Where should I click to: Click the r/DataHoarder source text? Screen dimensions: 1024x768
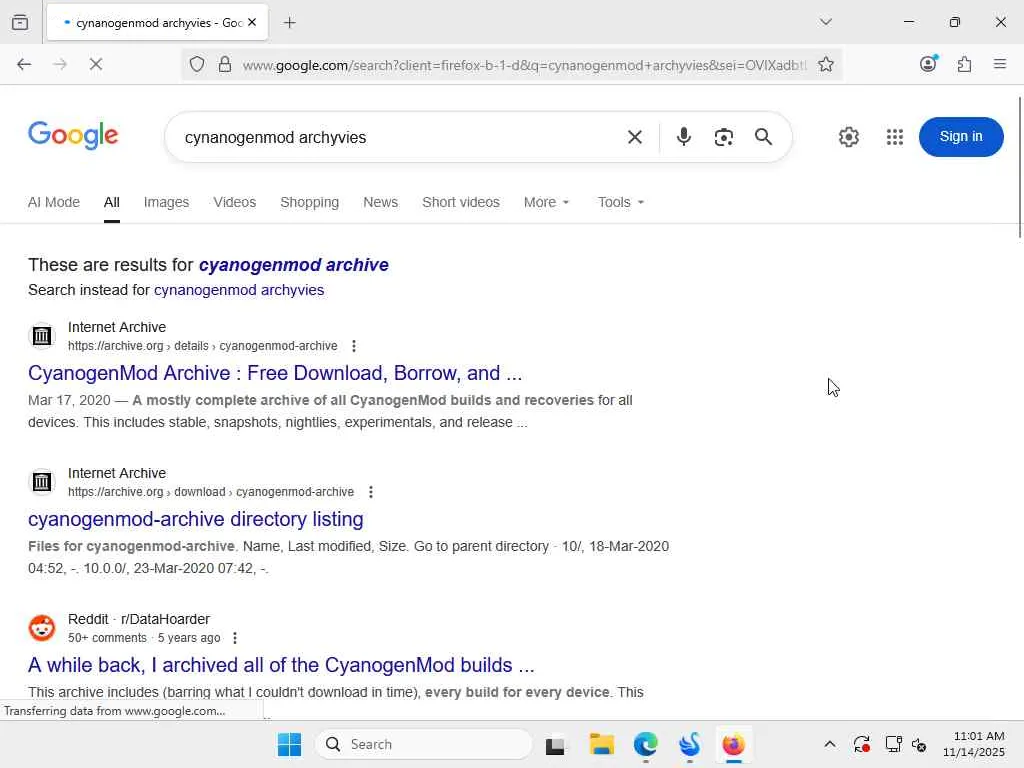pos(165,619)
